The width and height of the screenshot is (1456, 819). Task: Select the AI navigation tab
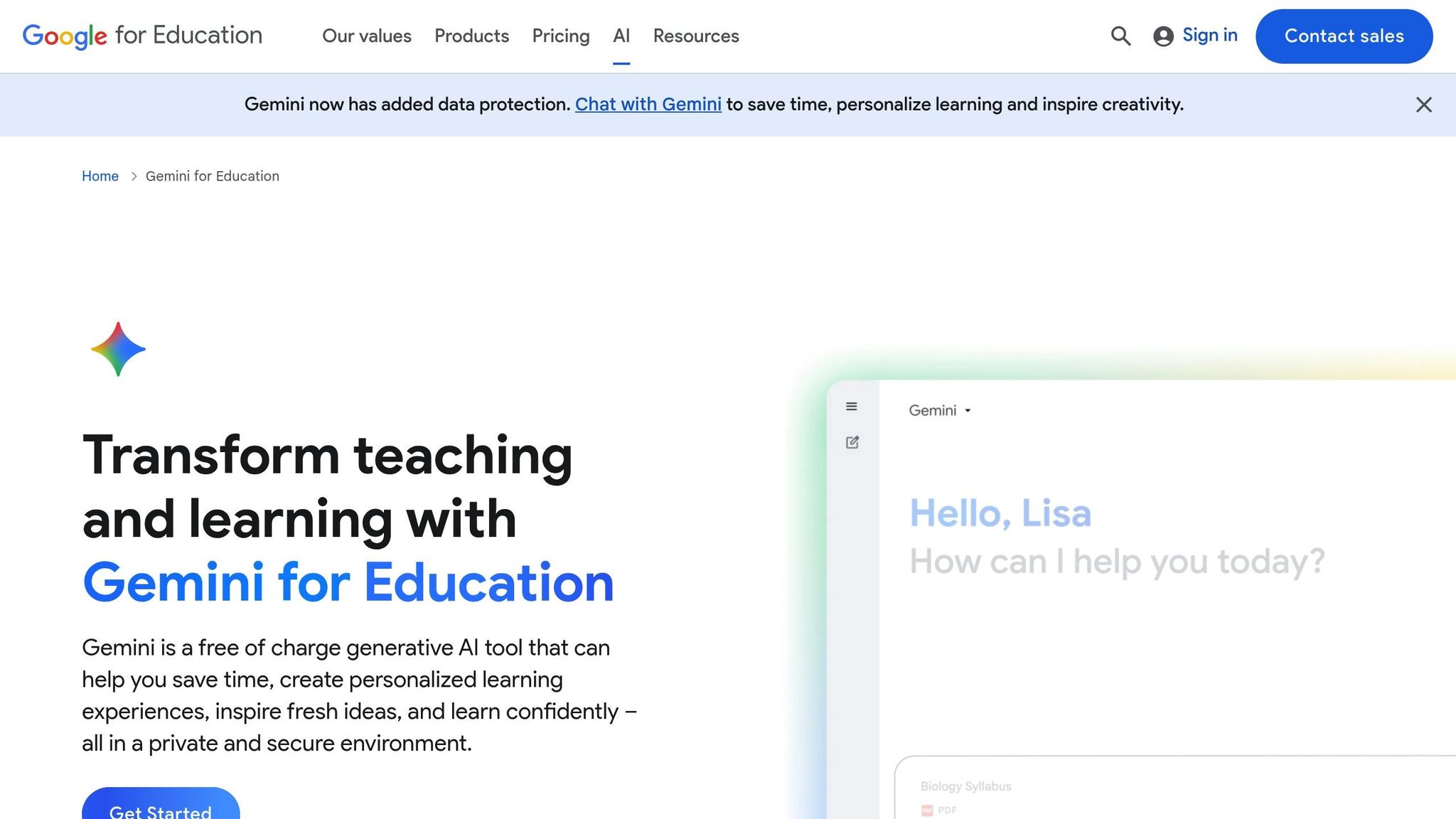coord(621,36)
